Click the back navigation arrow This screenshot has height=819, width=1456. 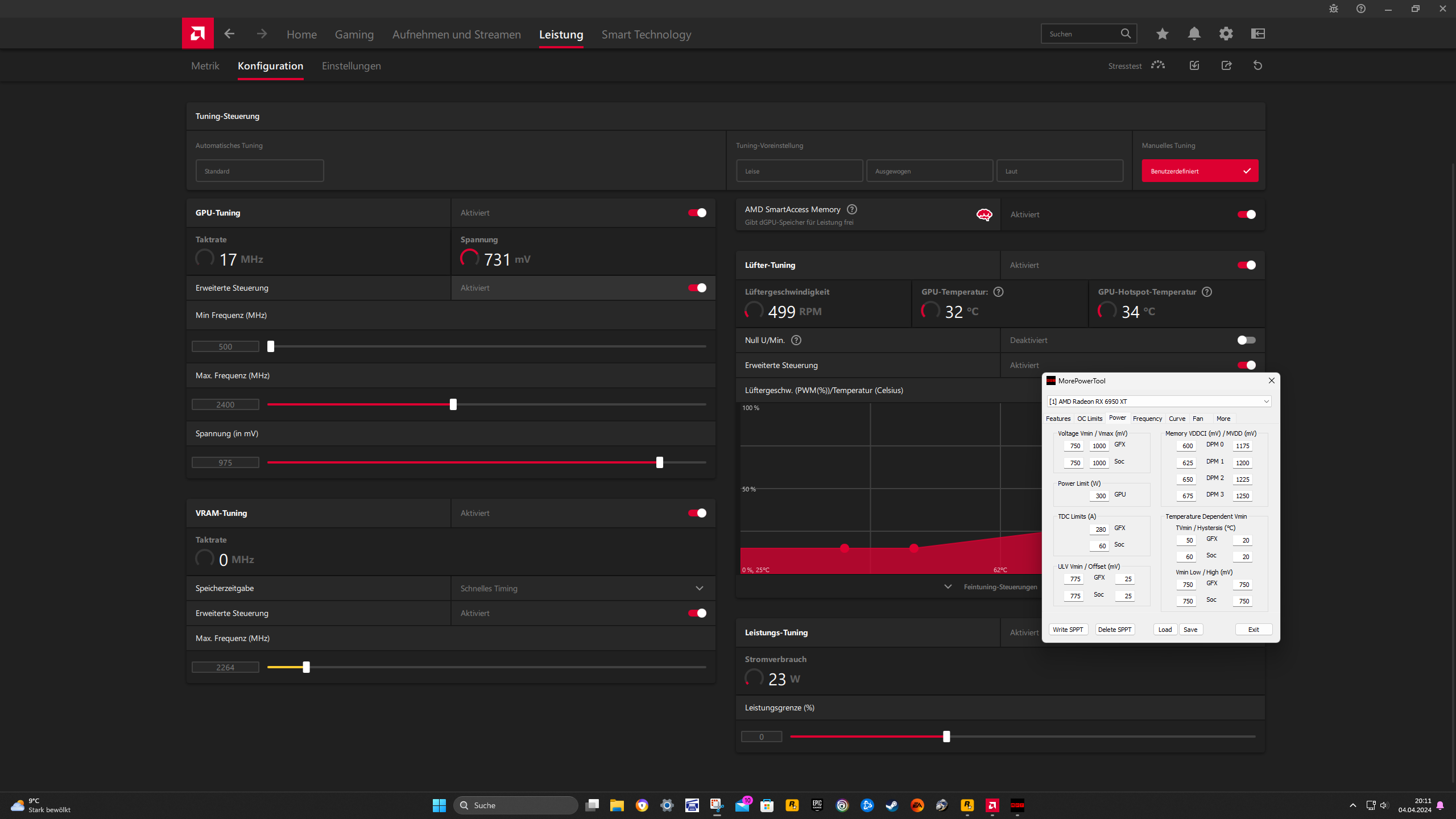click(x=229, y=34)
